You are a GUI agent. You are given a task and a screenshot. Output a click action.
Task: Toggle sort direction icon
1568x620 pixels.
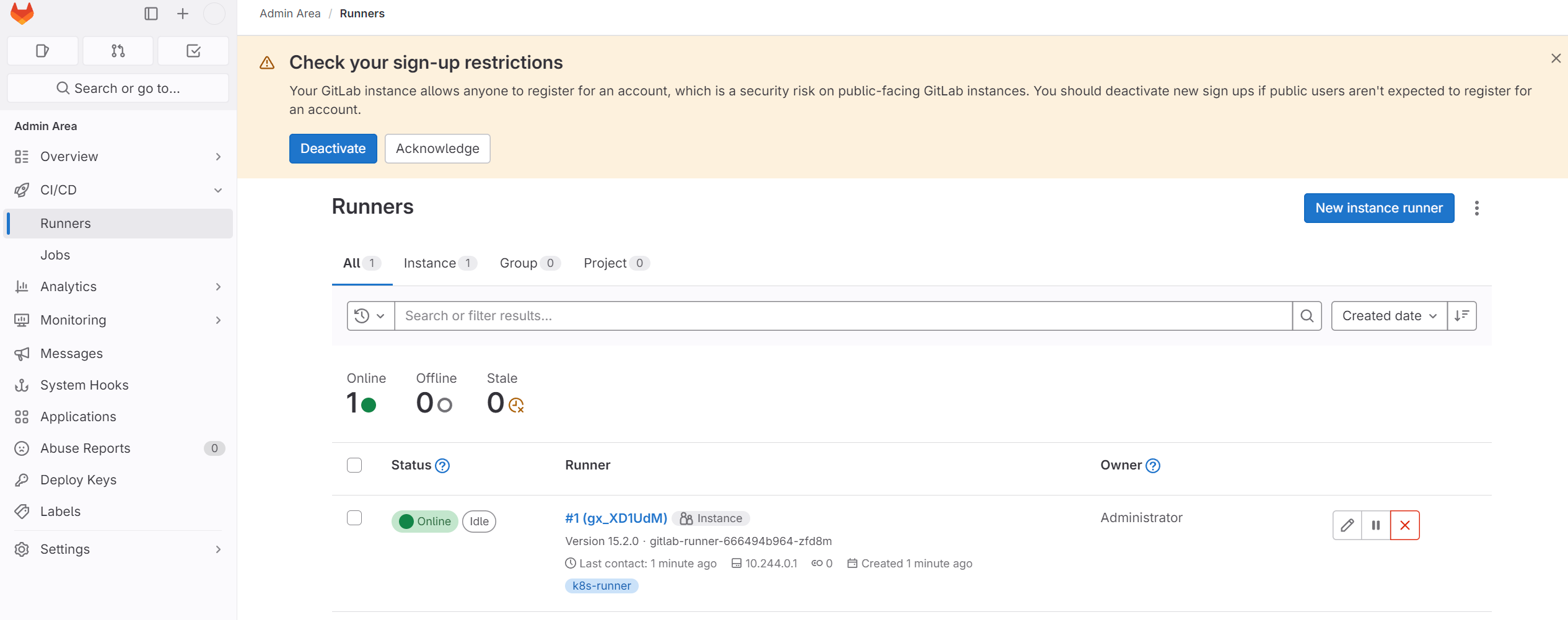tap(1462, 316)
